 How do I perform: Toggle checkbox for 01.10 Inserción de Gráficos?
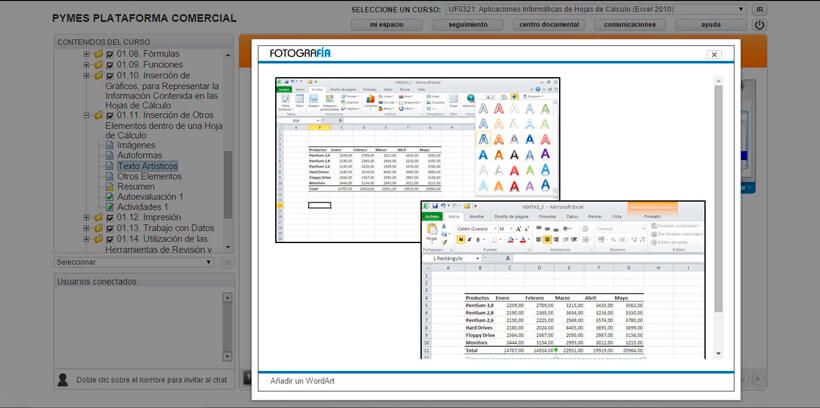point(110,75)
